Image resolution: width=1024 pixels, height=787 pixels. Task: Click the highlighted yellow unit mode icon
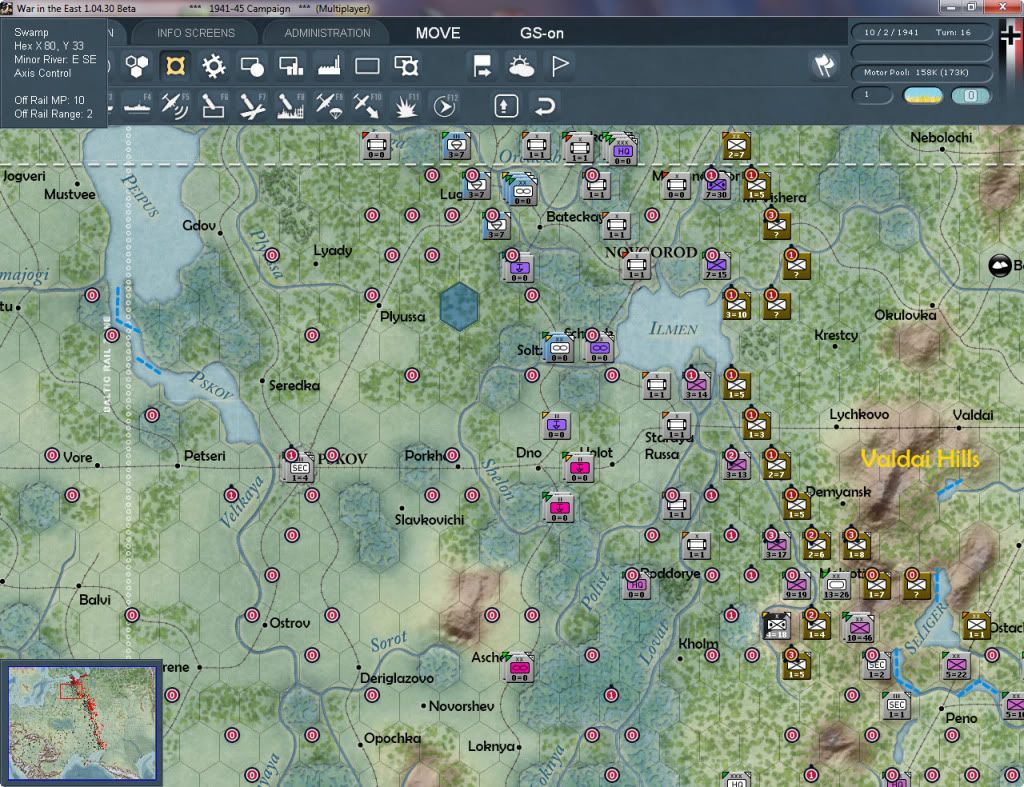(x=175, y=66)
